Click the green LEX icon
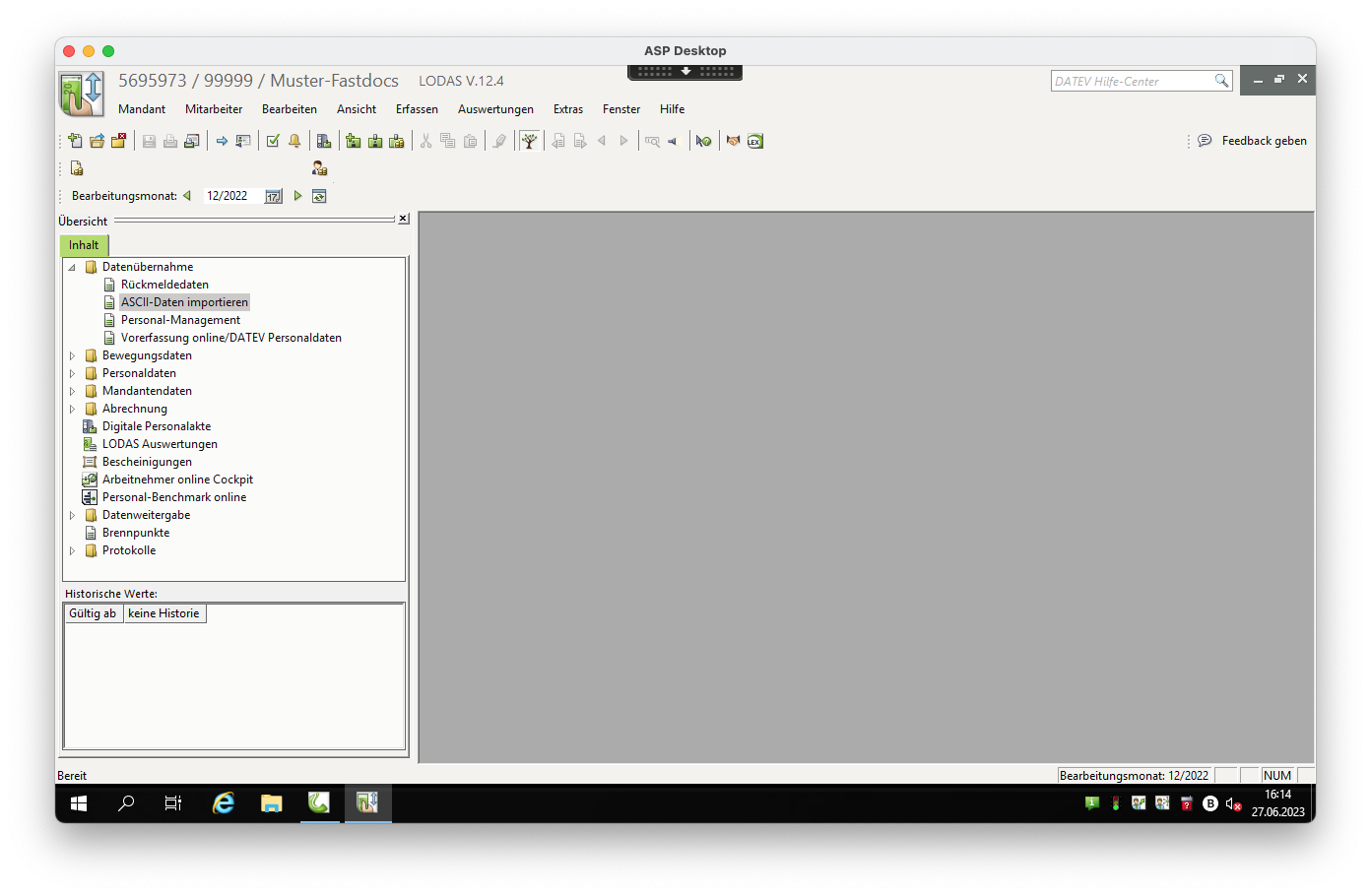1371x896 pixels. pos(755,141)
